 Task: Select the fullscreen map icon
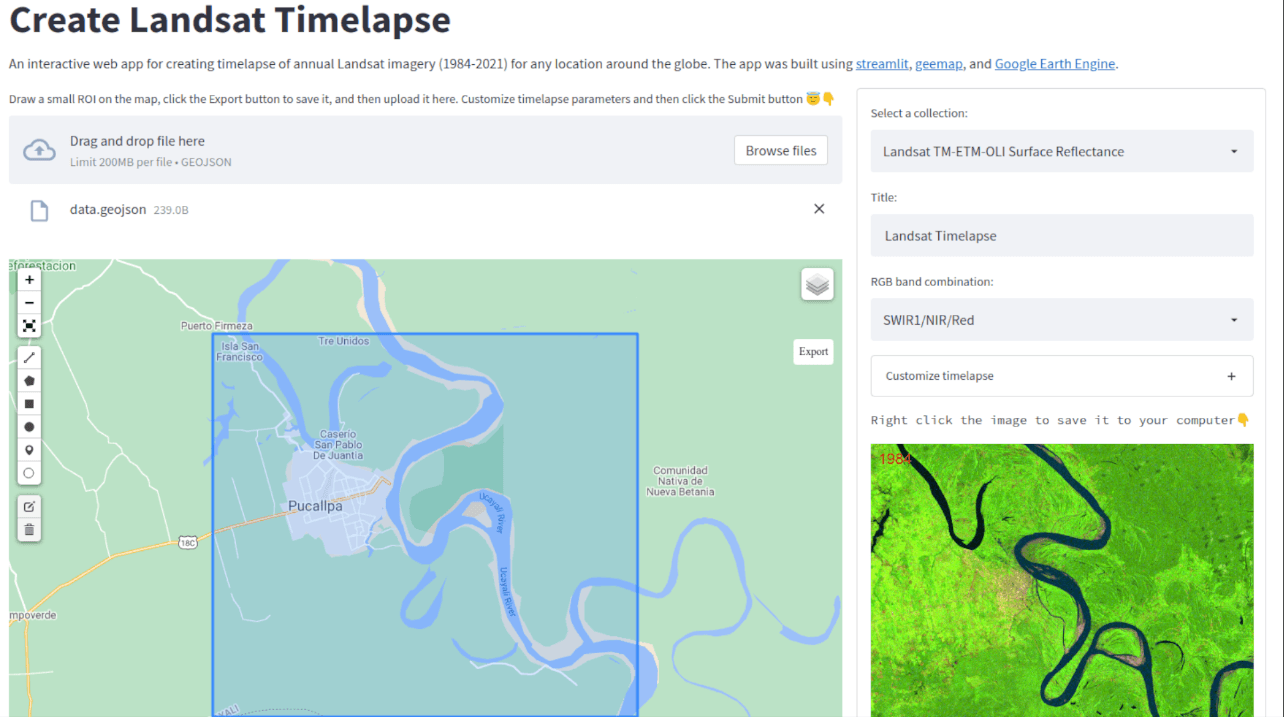coord(29,325)
